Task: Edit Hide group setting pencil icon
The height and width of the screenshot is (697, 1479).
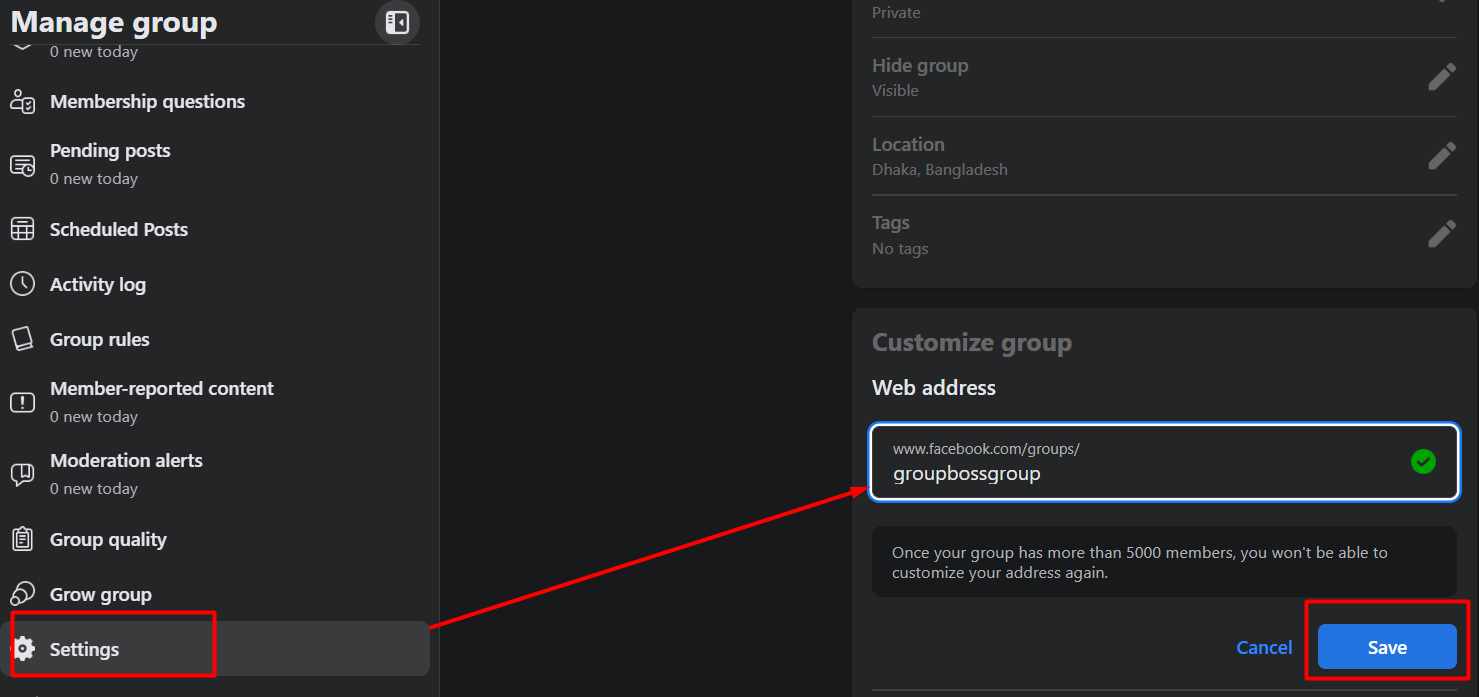Action: (x=1441, y=77)
